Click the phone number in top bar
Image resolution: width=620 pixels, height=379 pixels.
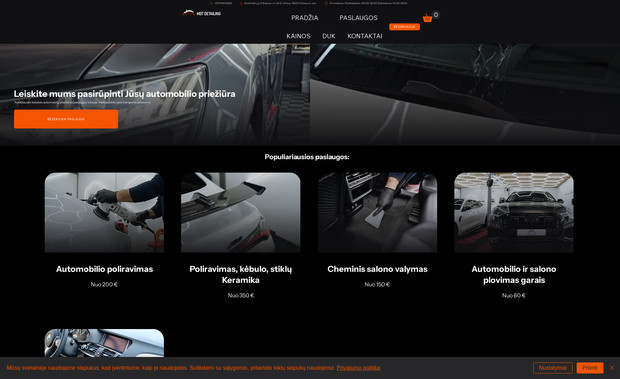pos(223,3)
